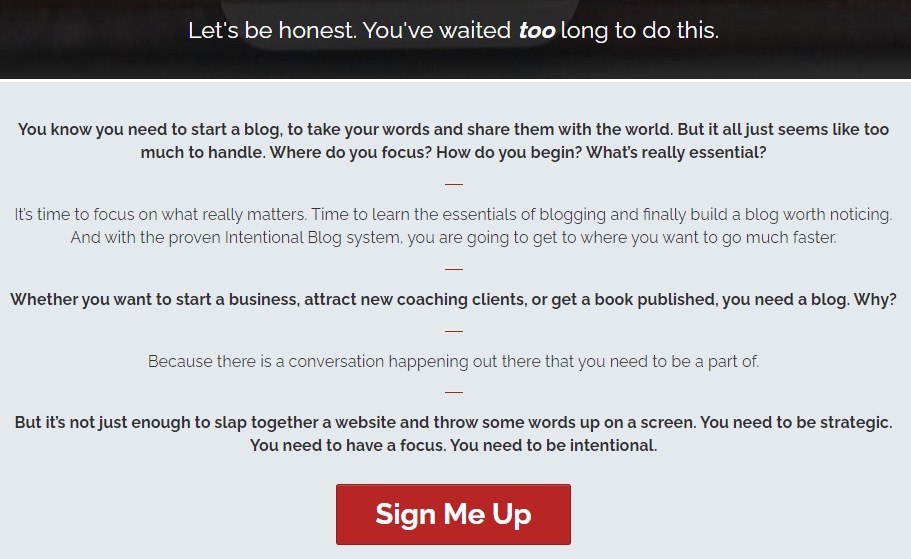Click the red divider below the first paragraph
The image size is (911, 559).
click(454, 184)
